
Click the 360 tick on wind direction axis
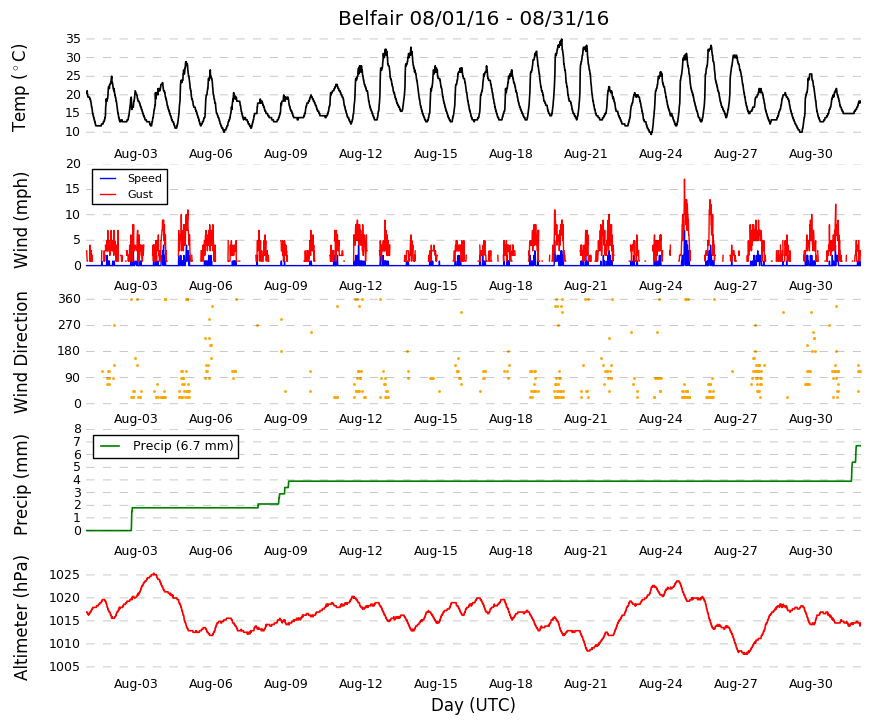pyautogui.click(x=69, y=299)
